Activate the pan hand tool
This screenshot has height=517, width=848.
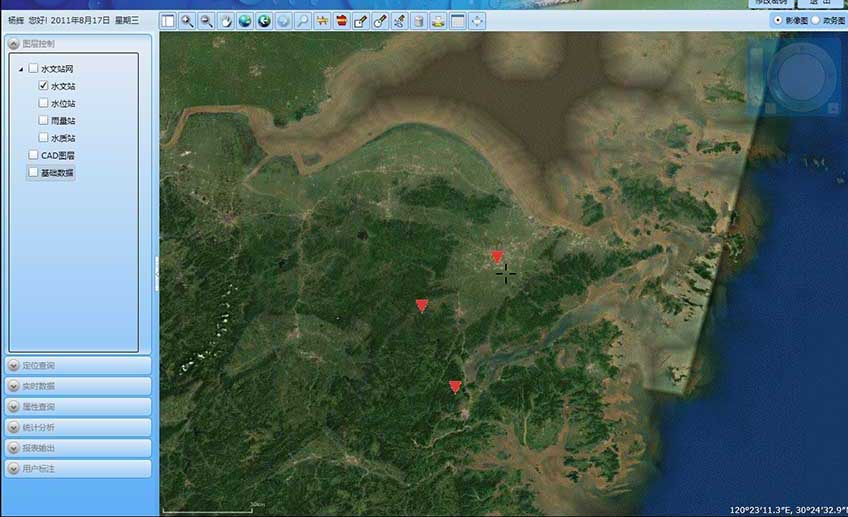click(x=226, y=21)
